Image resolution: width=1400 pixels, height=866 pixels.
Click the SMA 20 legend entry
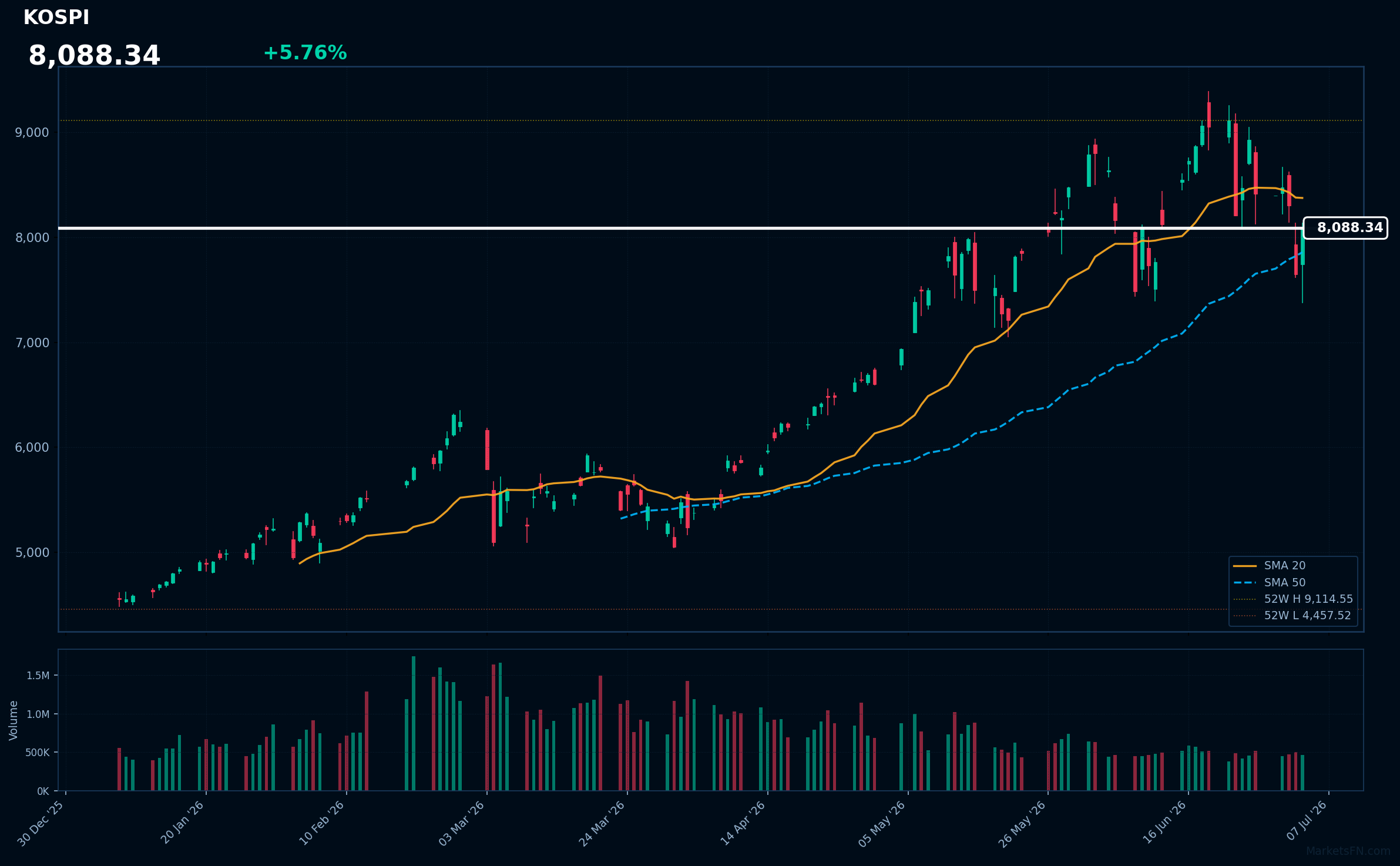click(1269, 566)
